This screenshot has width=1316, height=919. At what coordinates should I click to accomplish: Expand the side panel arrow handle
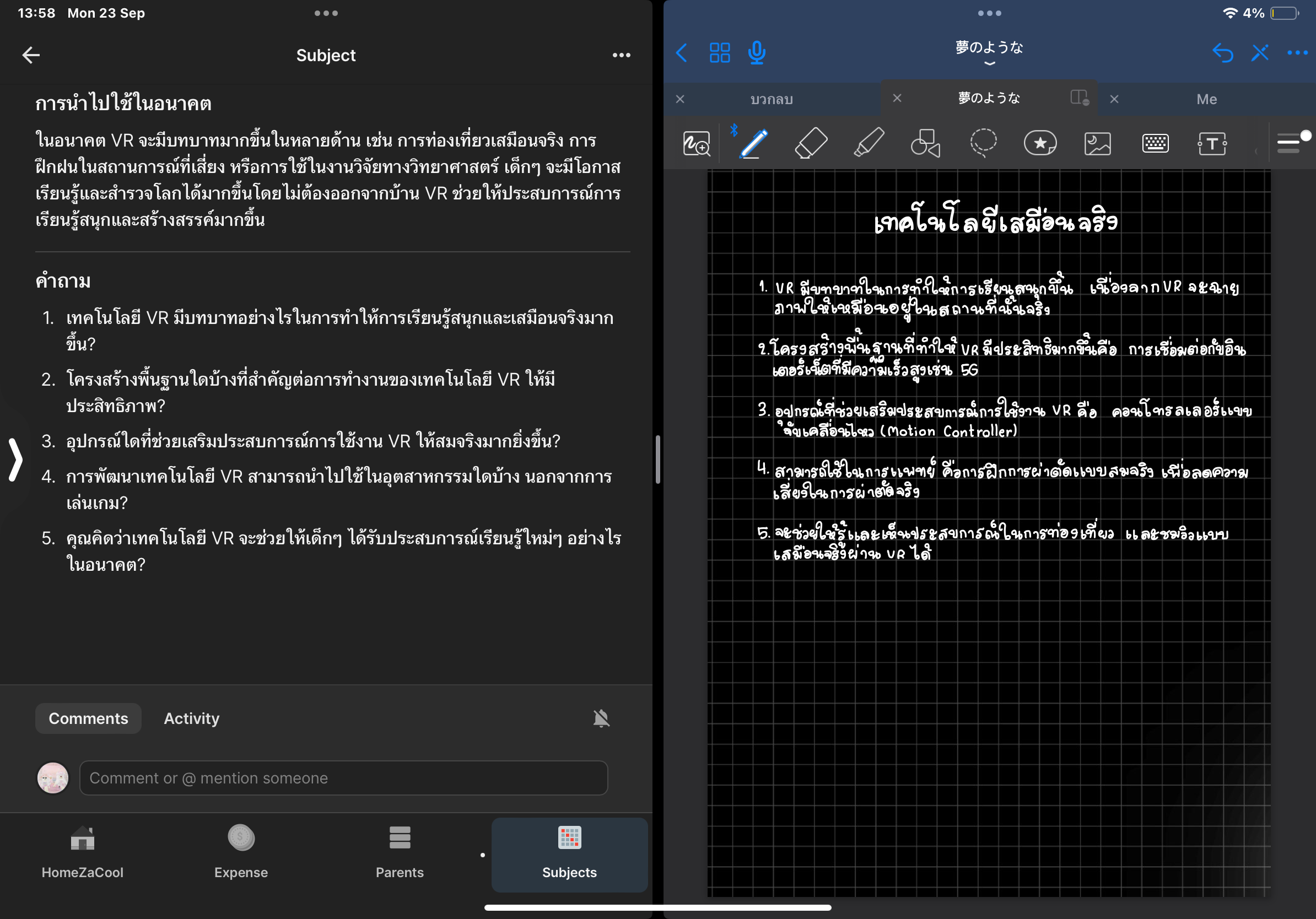pyautogui.click(x=15, y=459)
